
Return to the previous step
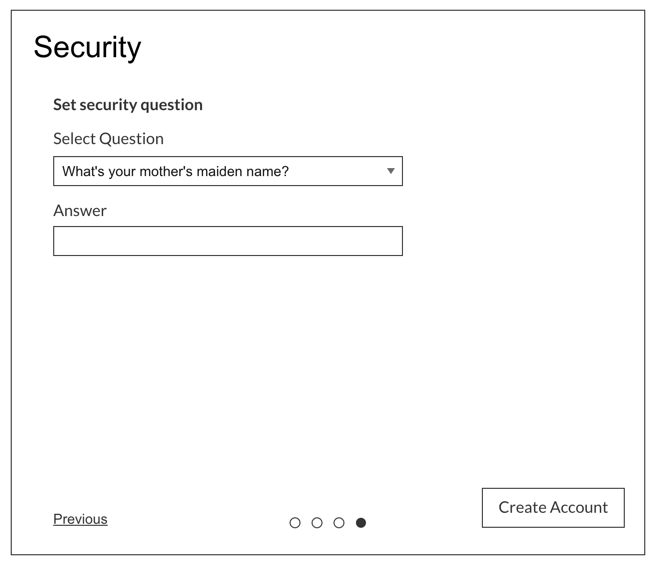(x=80, y=519)
